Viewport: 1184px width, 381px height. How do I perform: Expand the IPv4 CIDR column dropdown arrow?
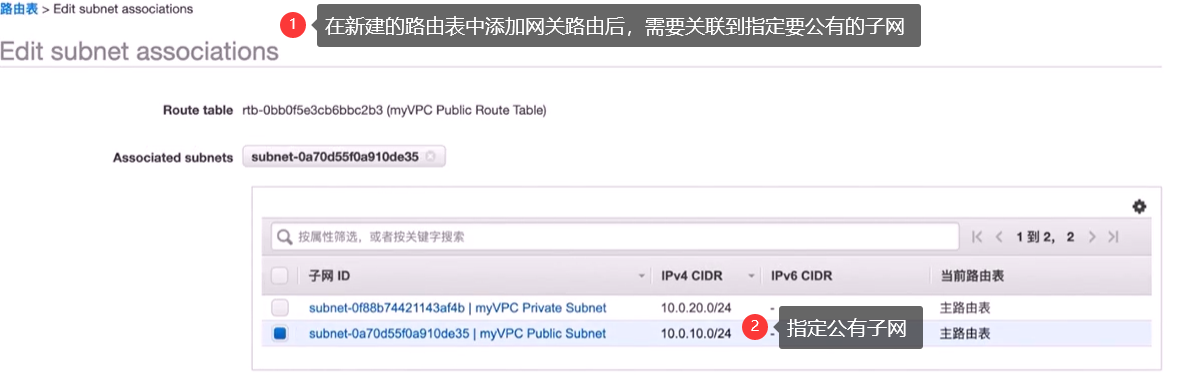(751, 277)
